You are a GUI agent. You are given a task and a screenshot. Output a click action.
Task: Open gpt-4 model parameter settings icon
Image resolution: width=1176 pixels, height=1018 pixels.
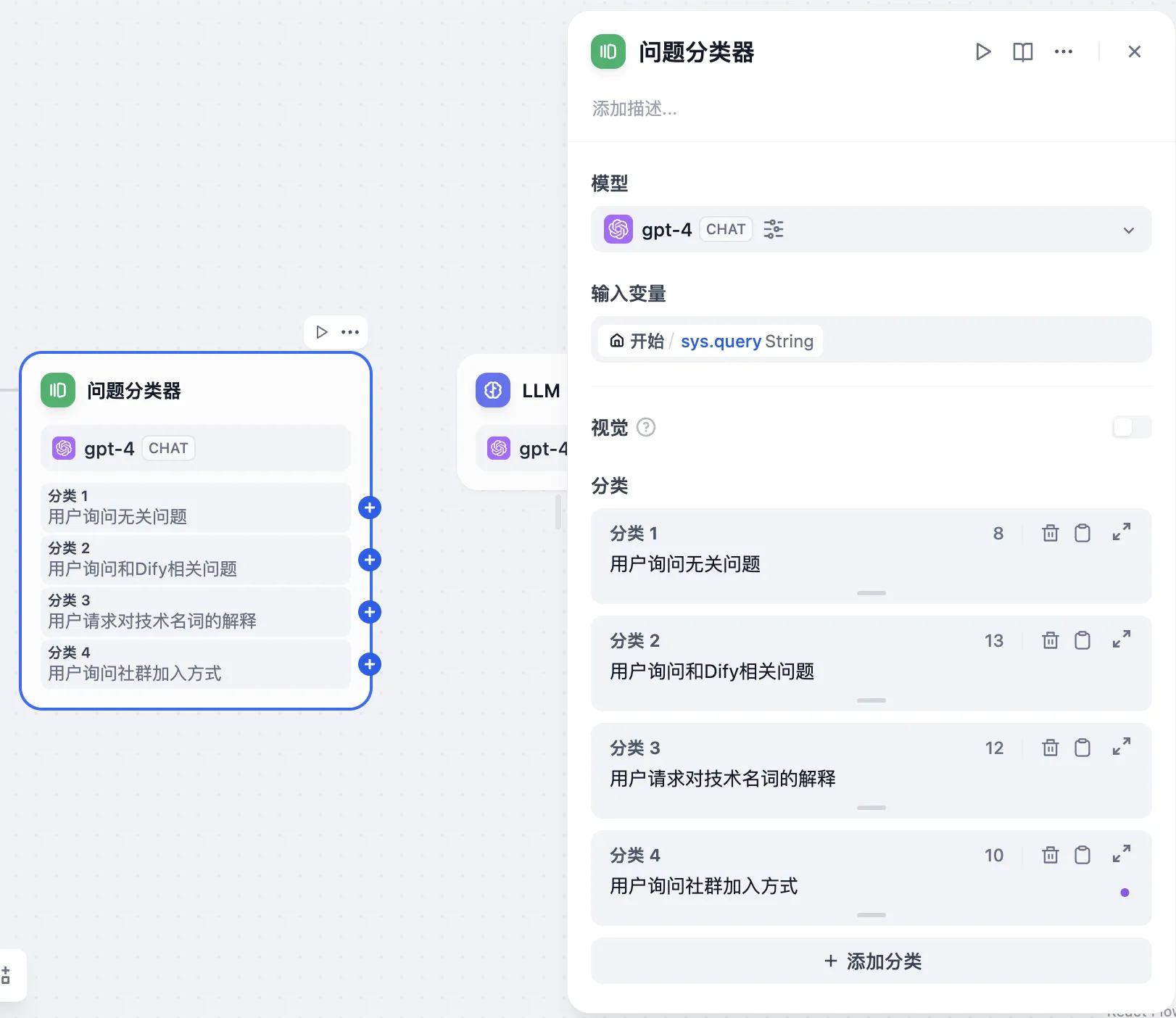774,229
